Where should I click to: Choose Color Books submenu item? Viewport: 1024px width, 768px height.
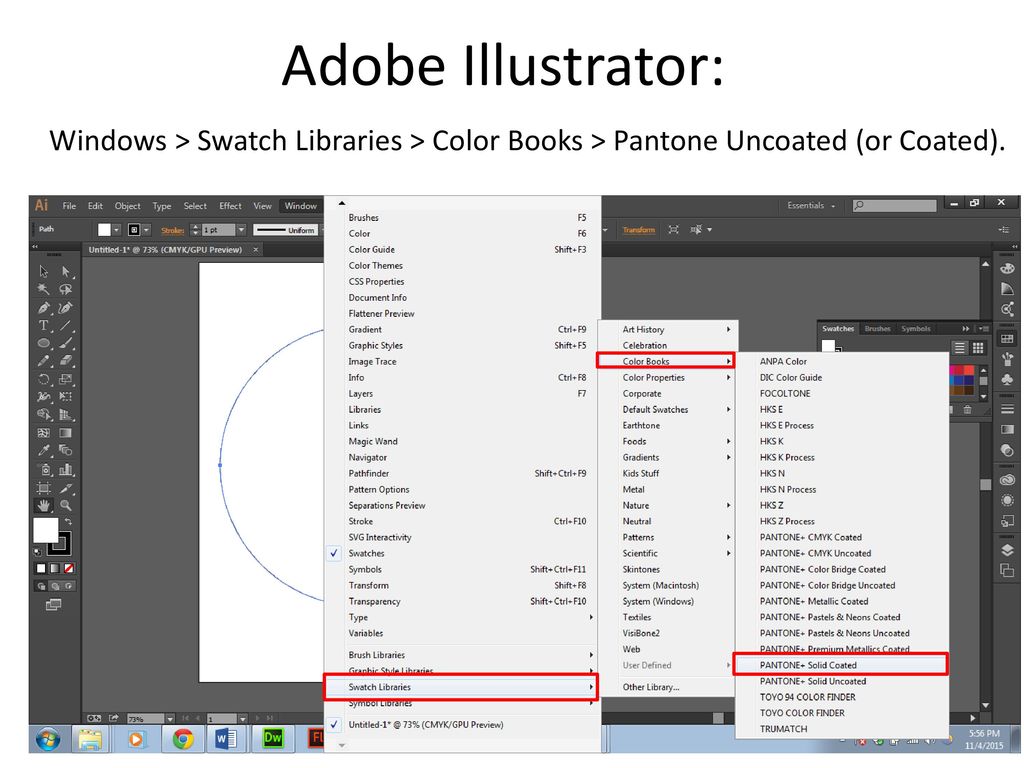pos(665,361)
